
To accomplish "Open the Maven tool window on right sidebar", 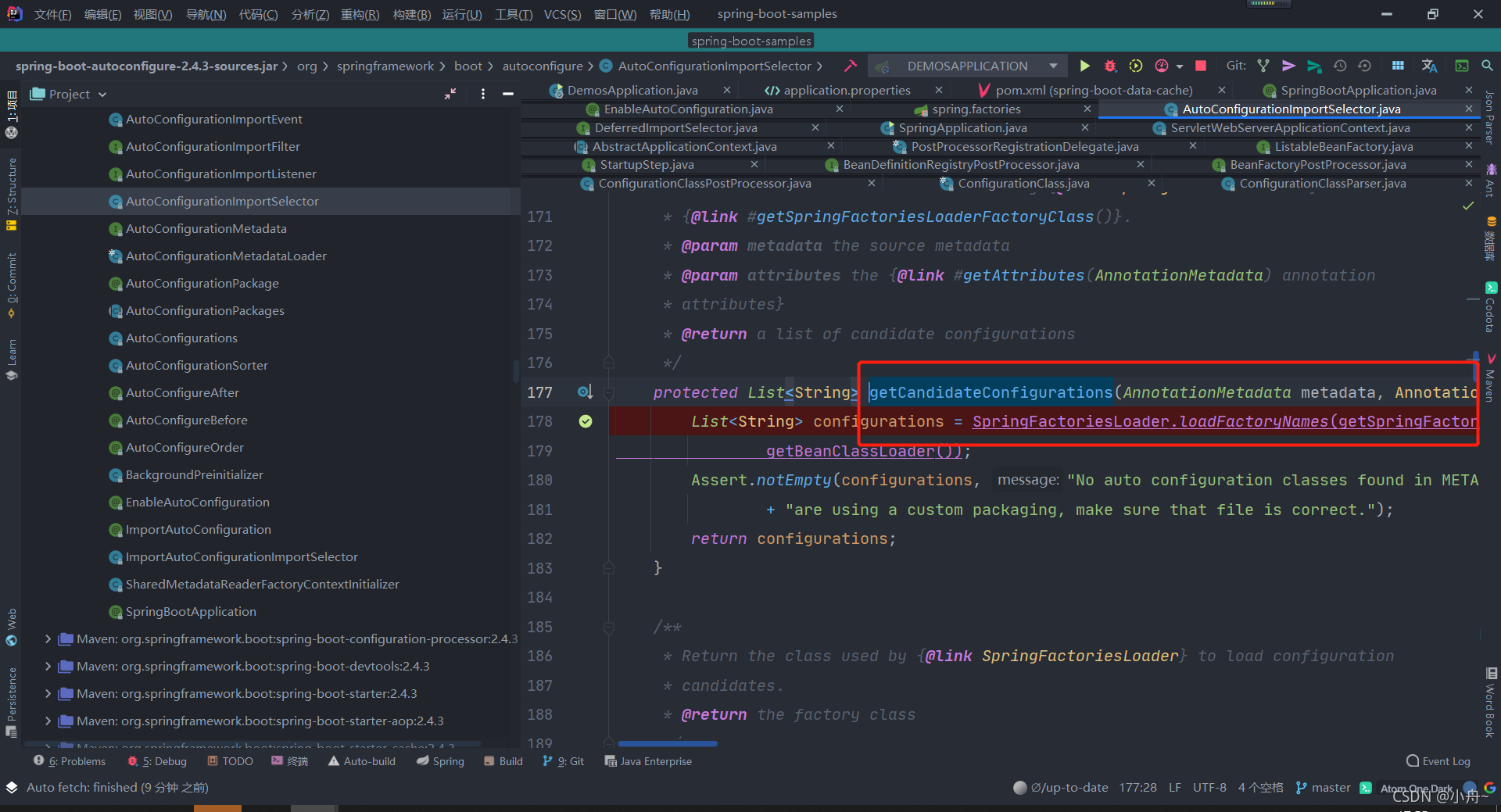I will (1491, 377).
